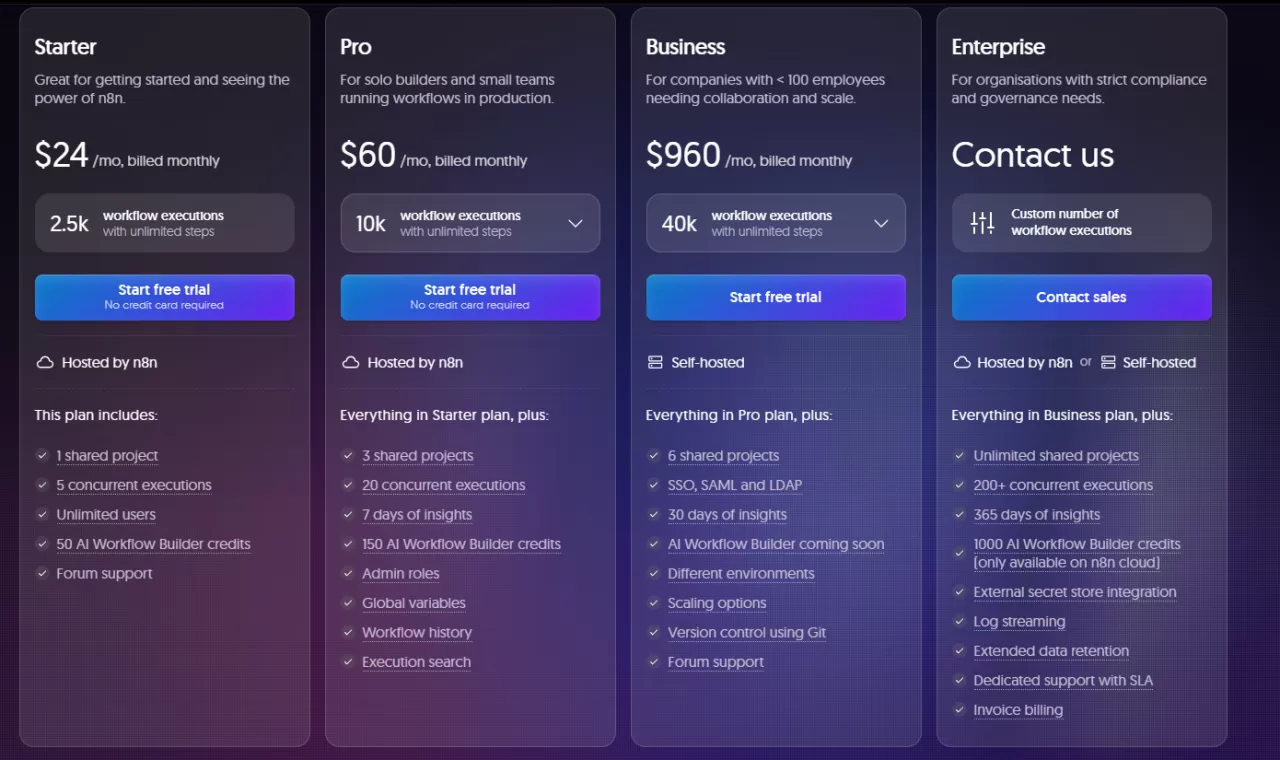
Task: Open Business 40k workflow executions dropdown
Action: (881, 223)
